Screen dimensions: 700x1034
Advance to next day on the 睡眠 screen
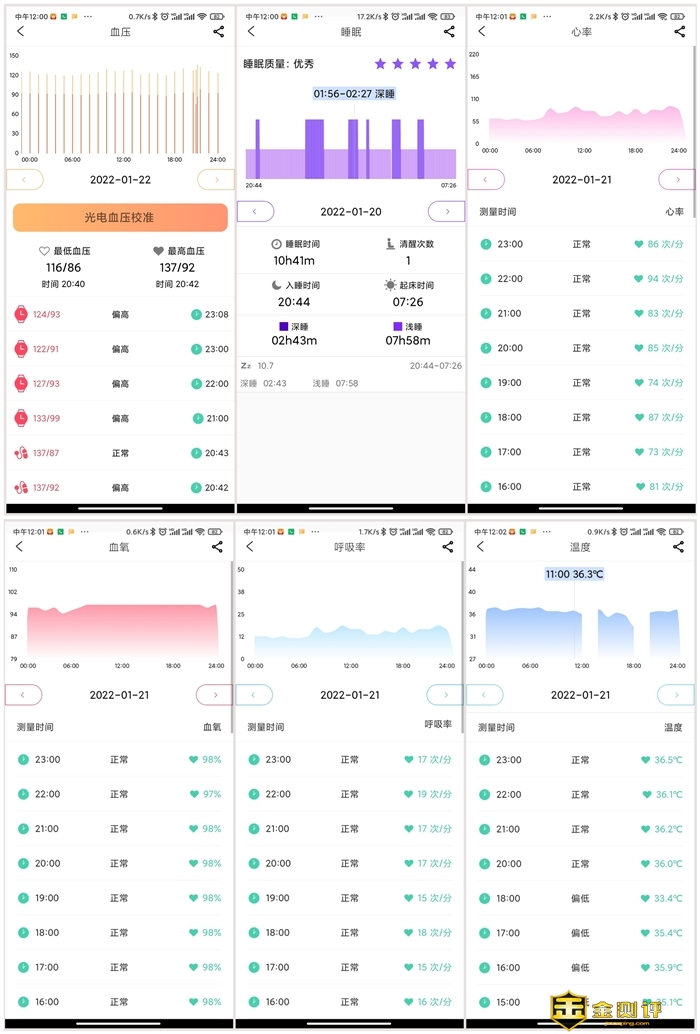(446, 211)
